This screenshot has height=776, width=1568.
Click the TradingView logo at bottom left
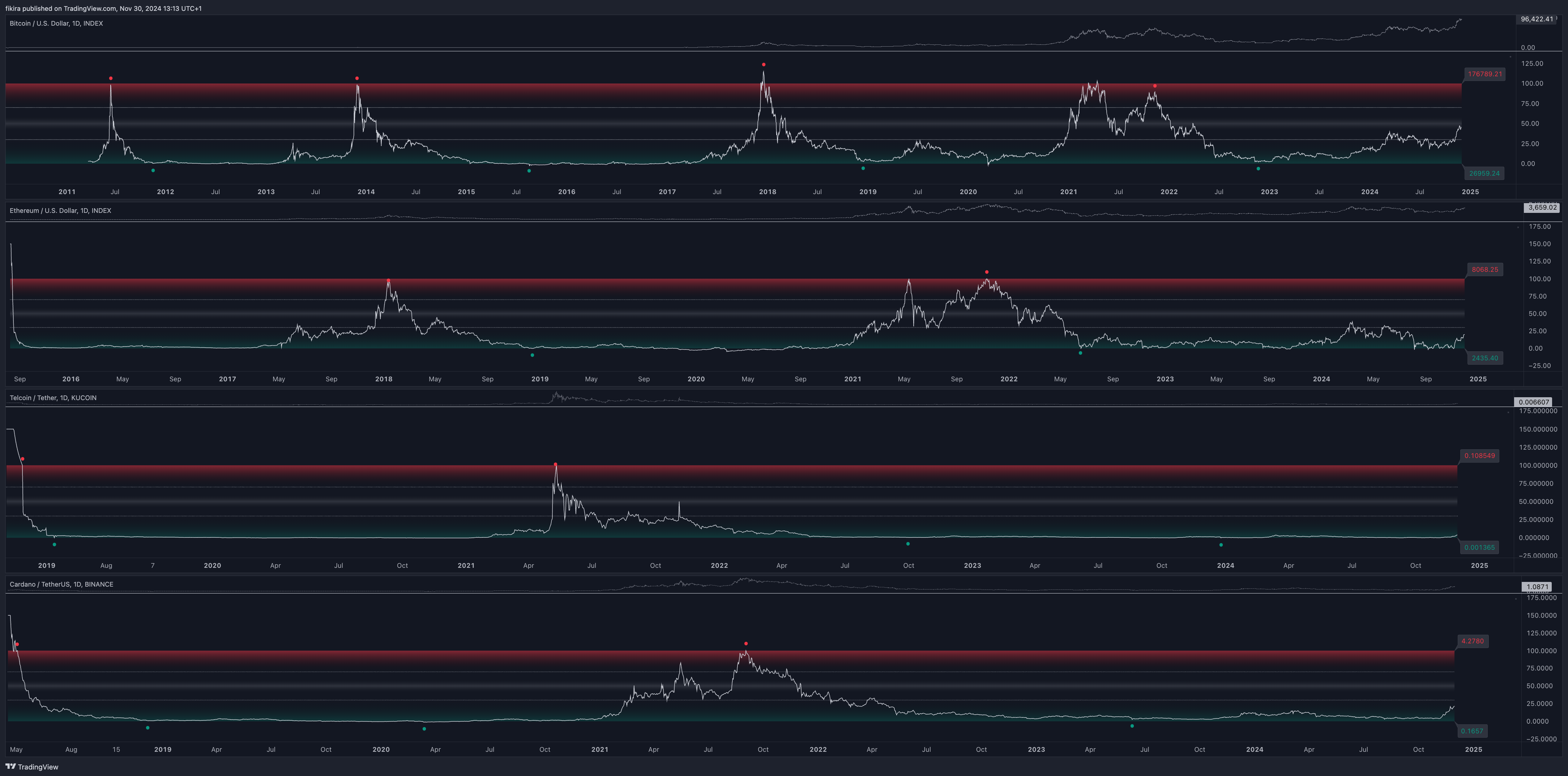pyautogui.click(x=32, y=767)
